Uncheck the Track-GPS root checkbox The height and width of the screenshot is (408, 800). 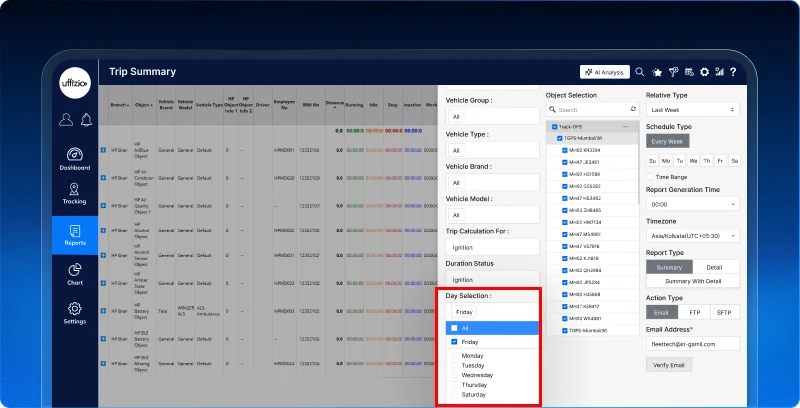[555, 126]
